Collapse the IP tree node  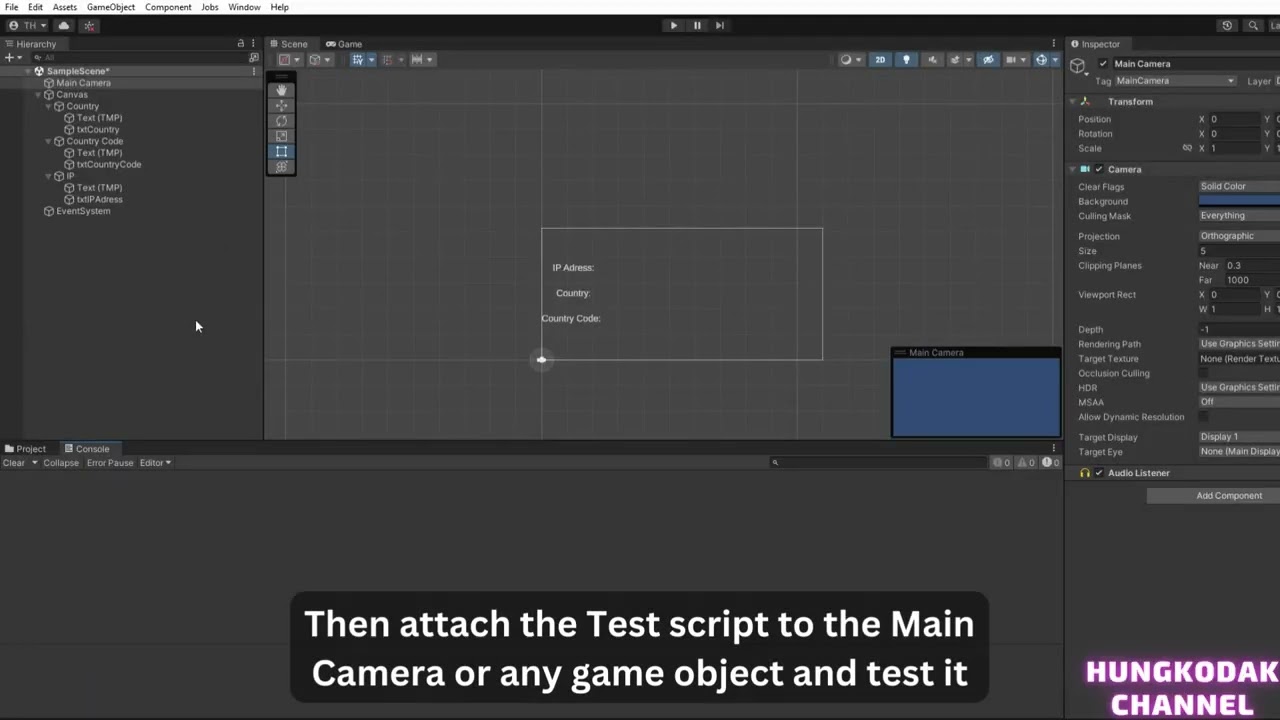pos(48,176)
